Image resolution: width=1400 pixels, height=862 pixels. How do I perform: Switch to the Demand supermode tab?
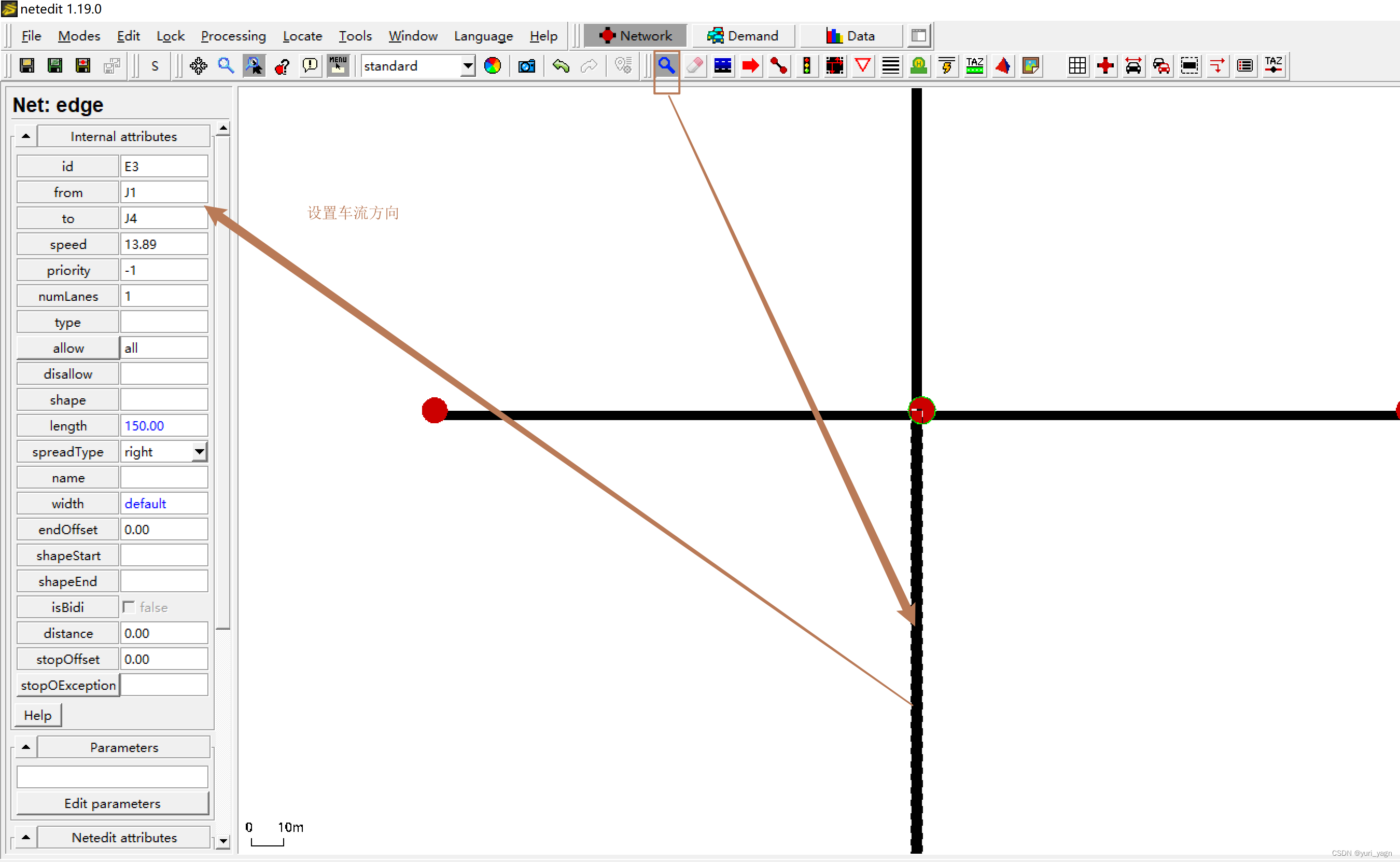pyautogui.click(x=743, y=36)
